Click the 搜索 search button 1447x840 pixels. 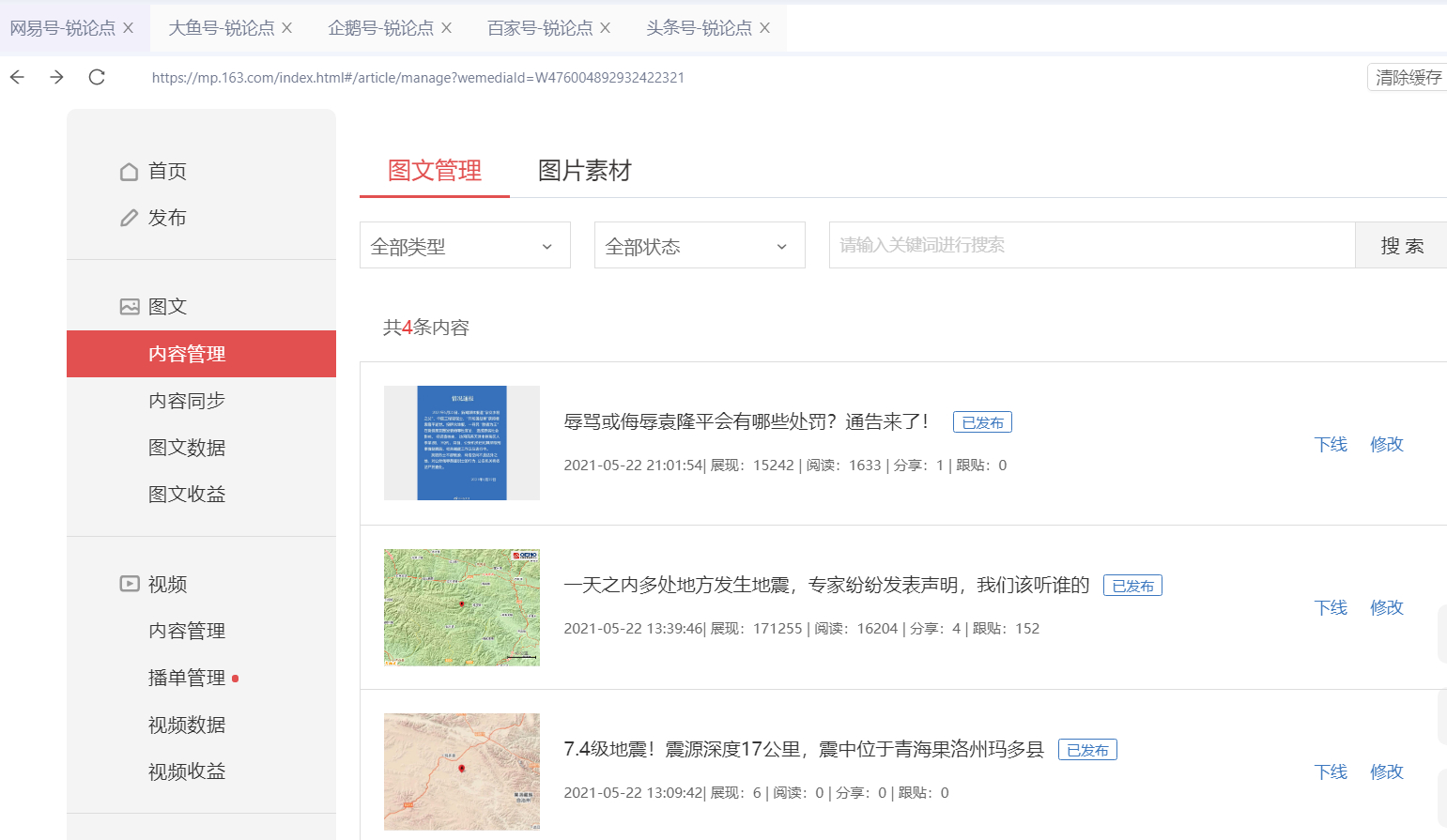click(1402, 245)
